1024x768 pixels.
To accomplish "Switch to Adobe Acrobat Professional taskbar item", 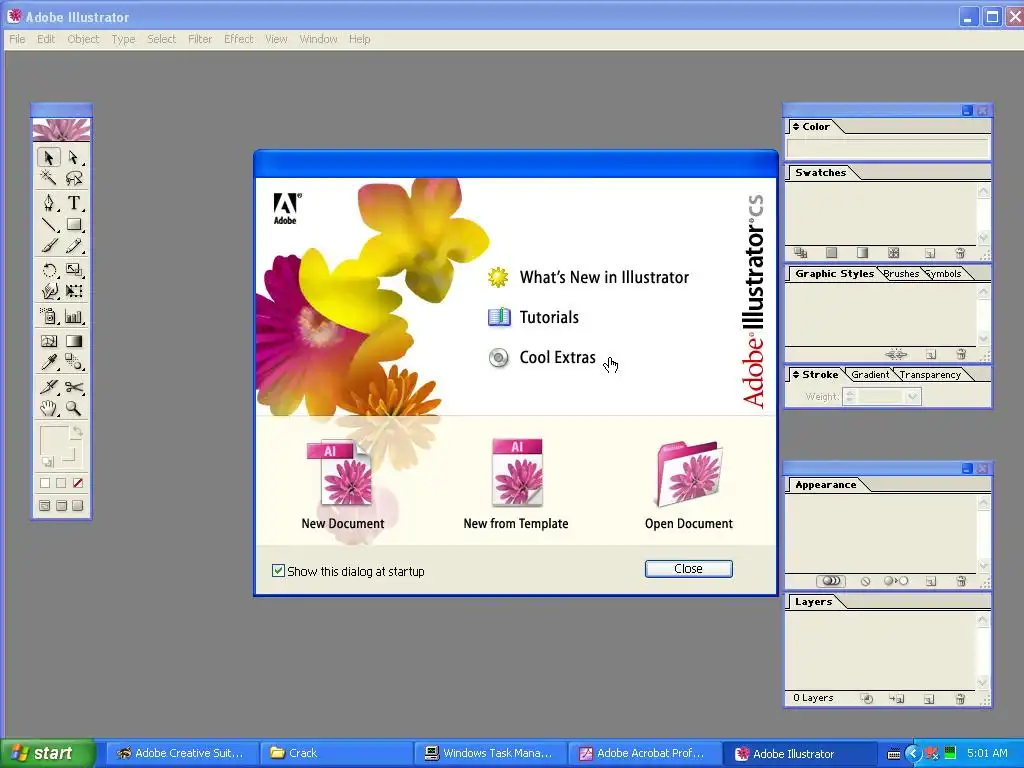I will click(646, 753).
